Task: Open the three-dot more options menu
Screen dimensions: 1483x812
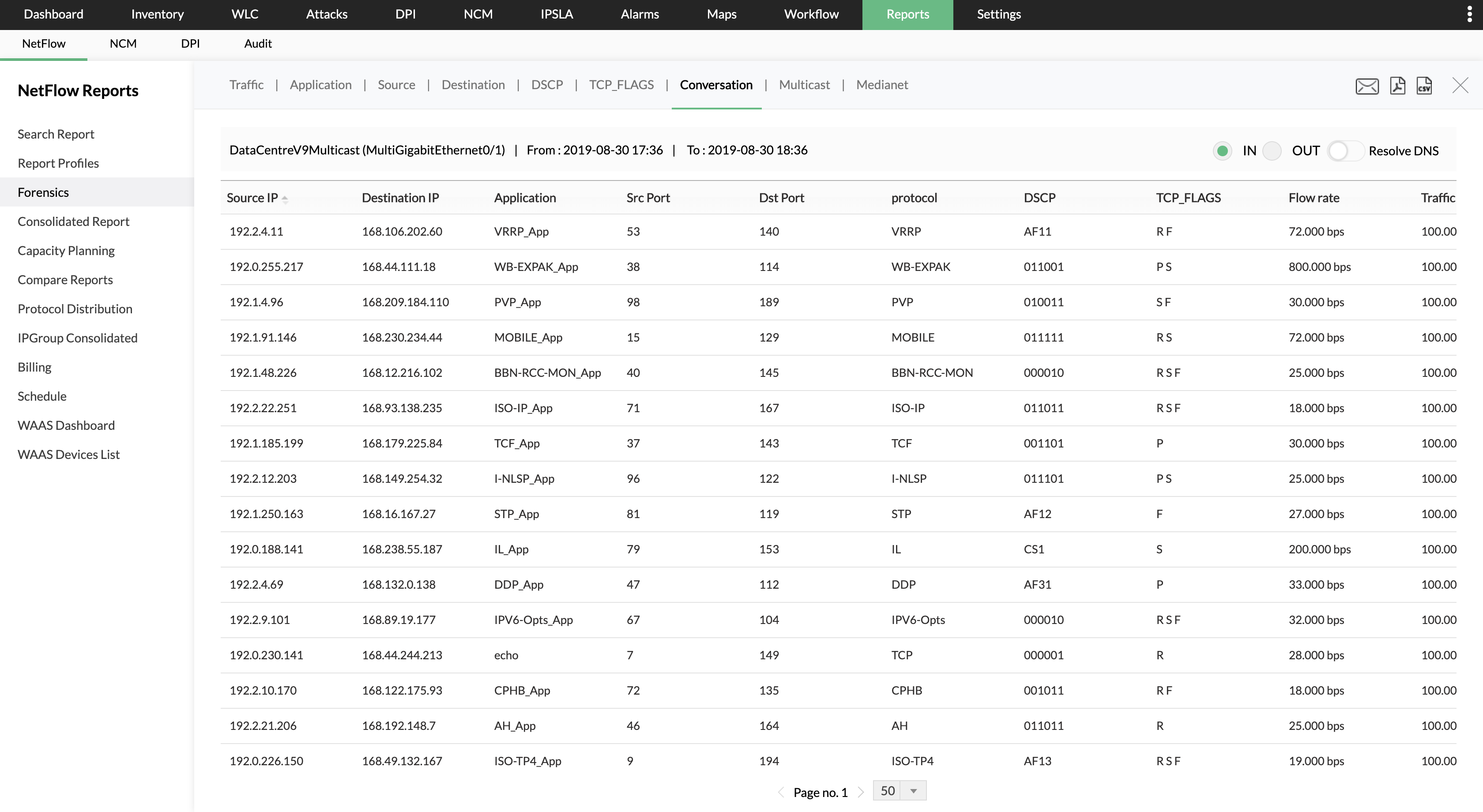Action: pos(1470,15)
